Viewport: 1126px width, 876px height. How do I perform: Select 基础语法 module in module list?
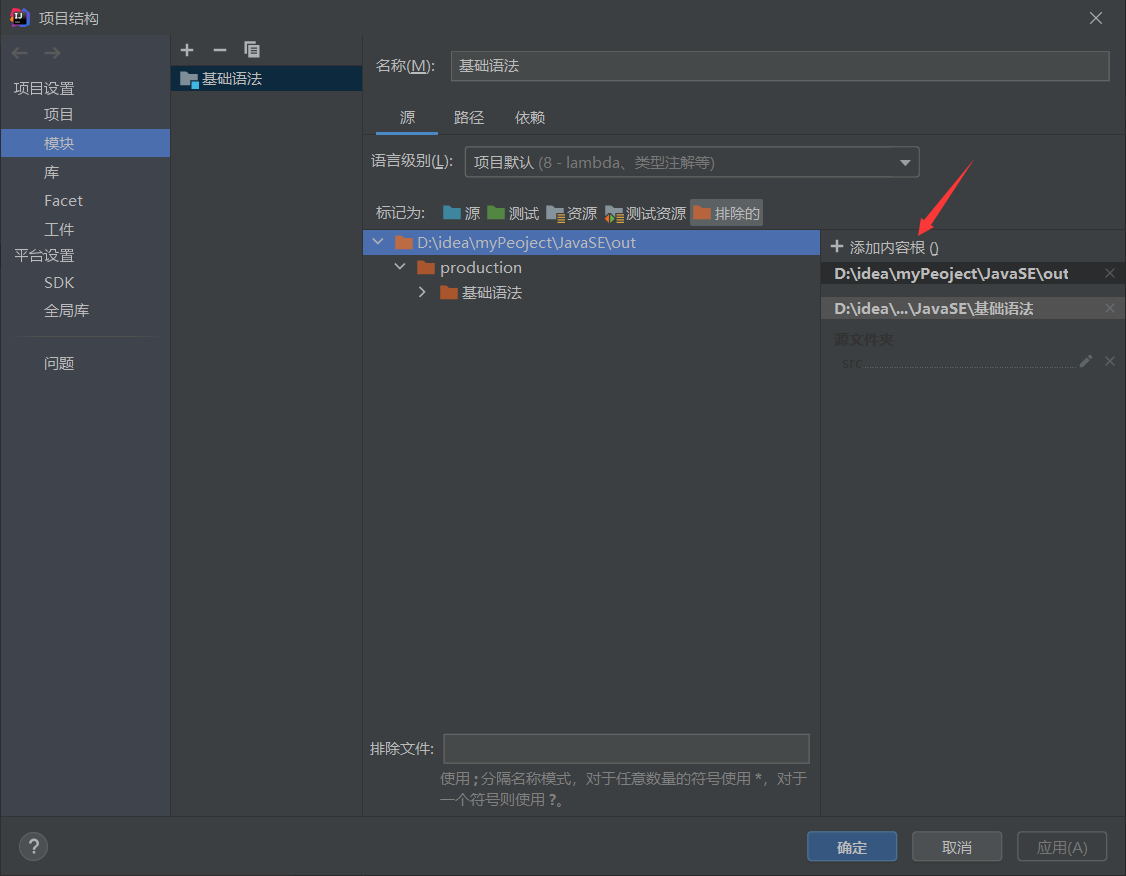point(266,78)
